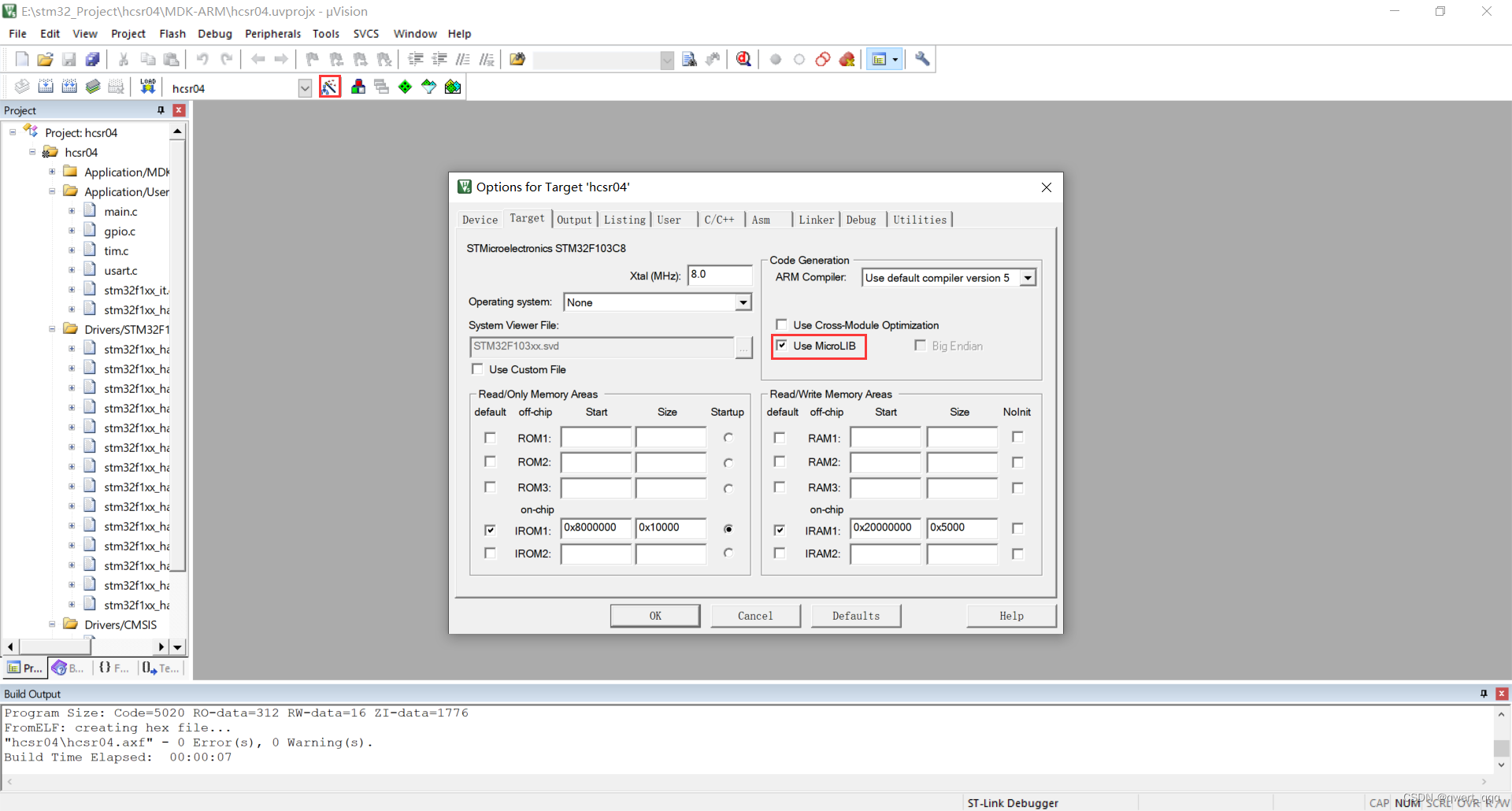The height and width of the screenshot is (811, 1512).
Task: Click the dialog Help button
Action: tap(1011, 616)
